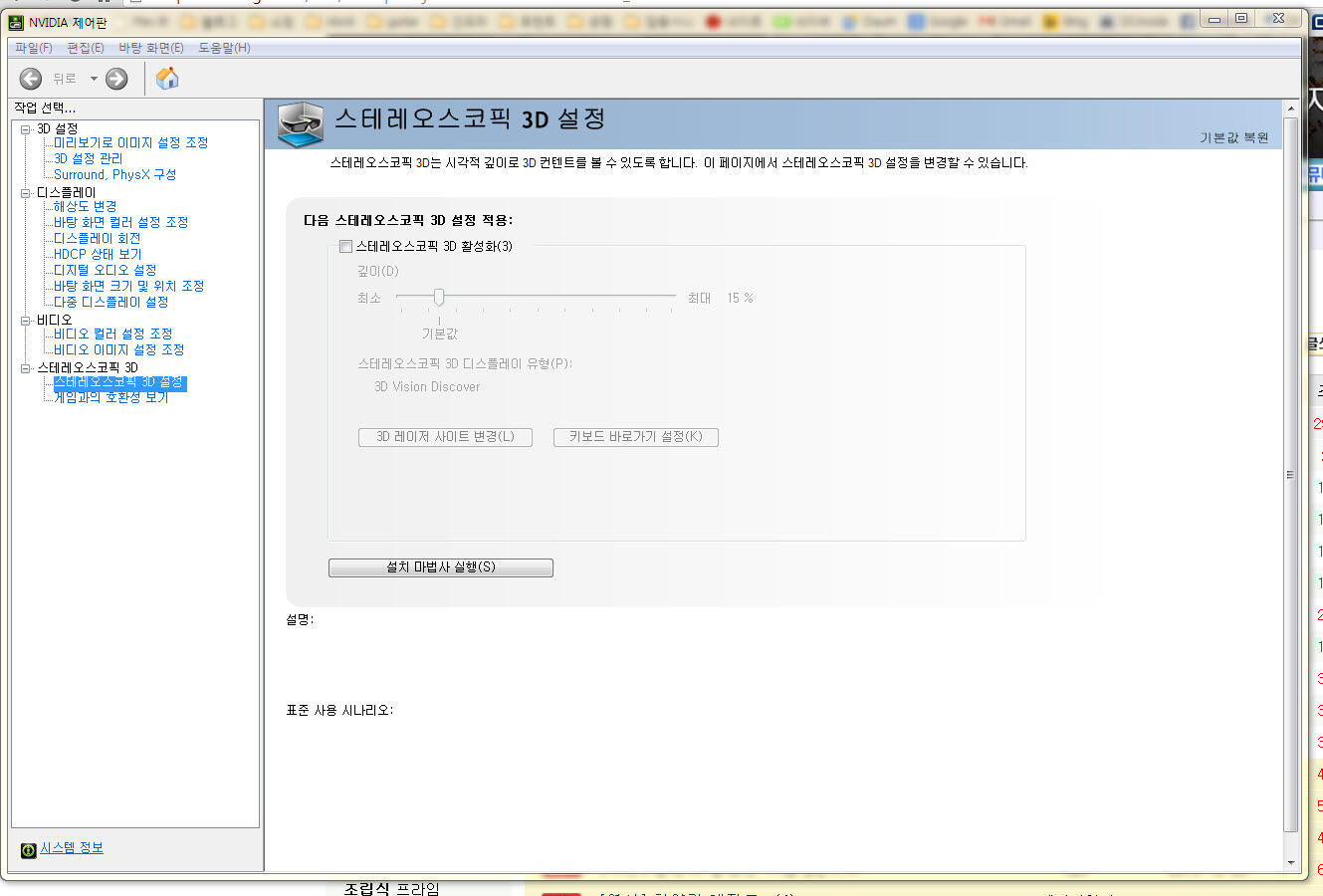
Task: Open the 파일(F) menu
Action: click(x=33, y=48)
